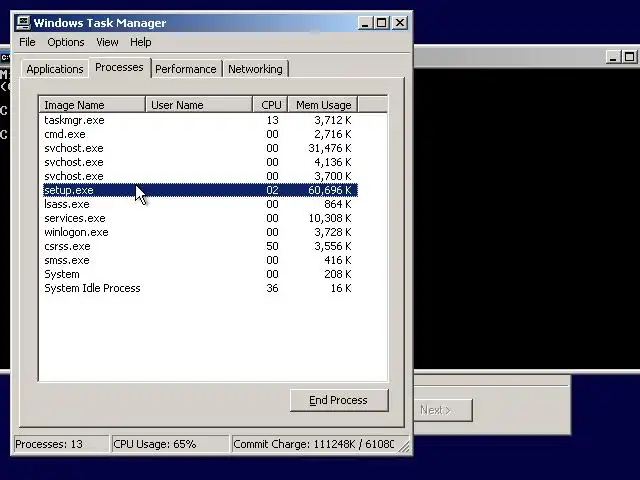Open the Help menu
640x480 pixels.
coord(141,42)
